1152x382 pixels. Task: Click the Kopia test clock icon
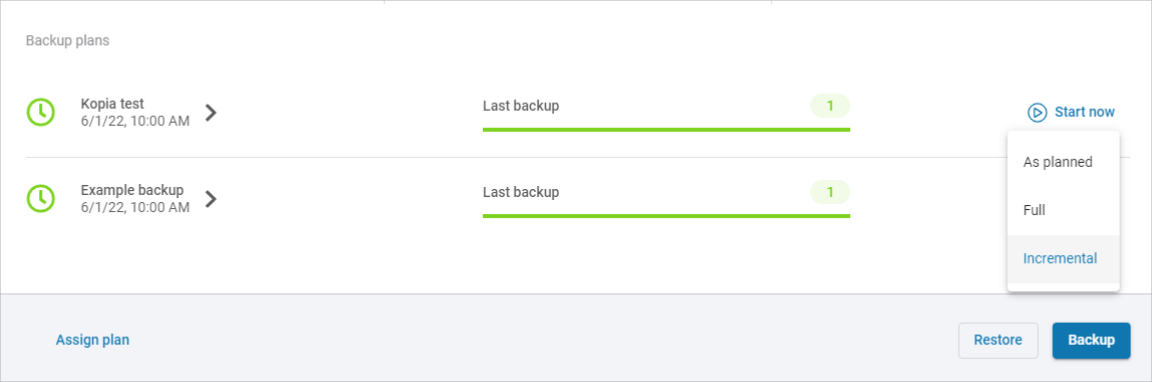[x=40, y=112]
